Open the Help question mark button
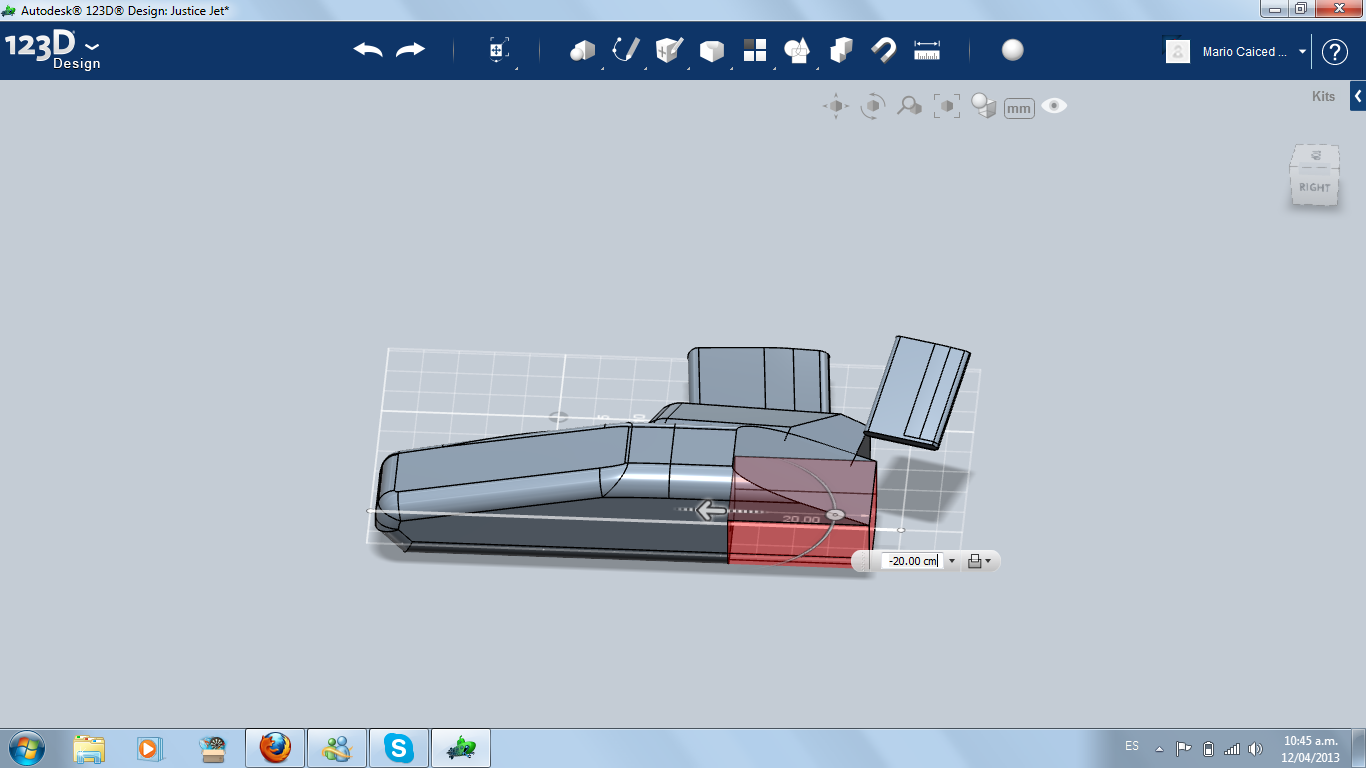The width and height of the screenshot is (1366, 768). (x=1335, y=52)
